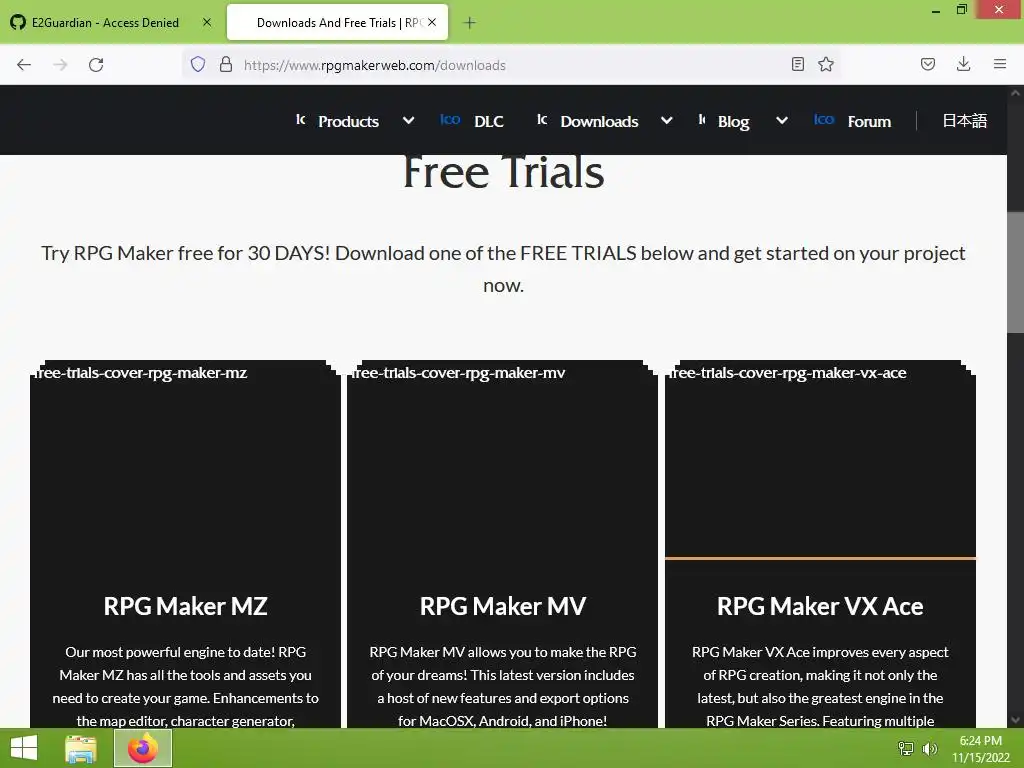Open File Explorer from the taskbar

81,749
